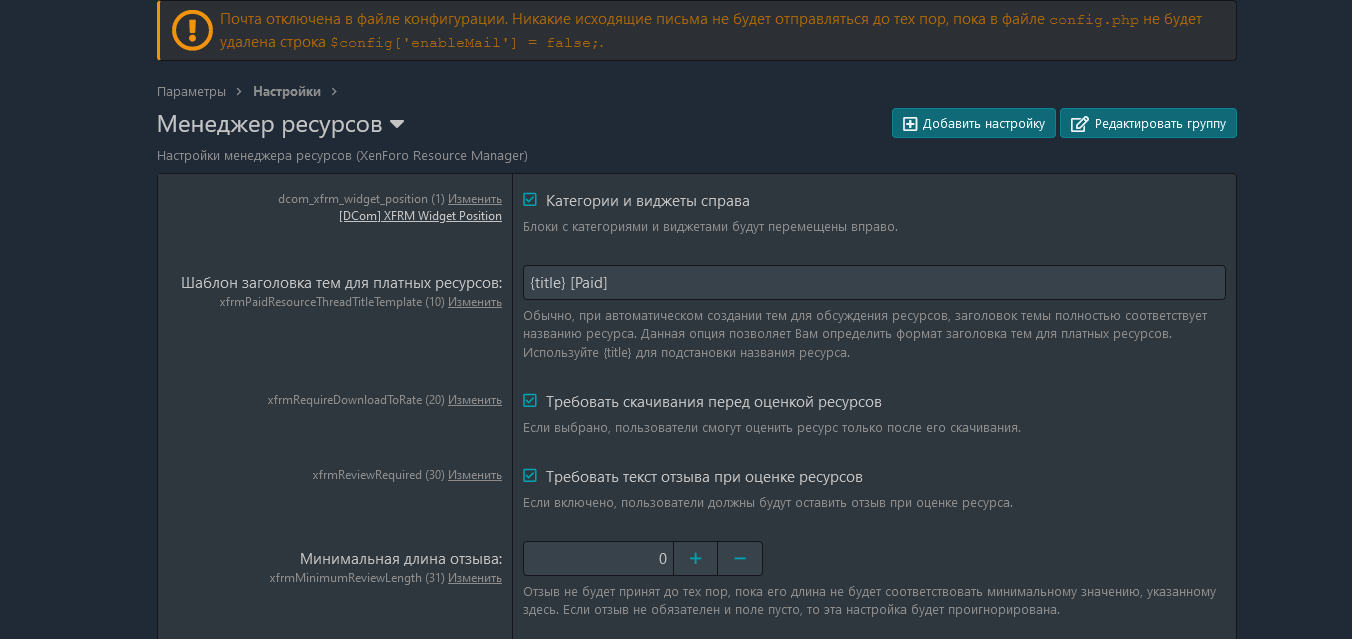Open 'Настройки' breadcrumb item

click(287, 92)
